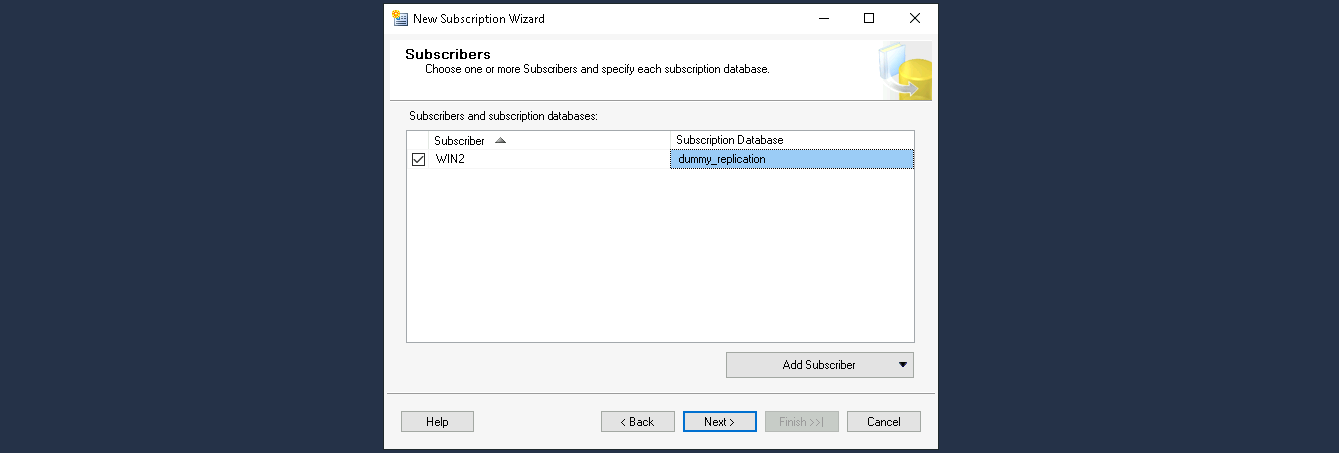Open Help for the wizard
This screenshot has width=1339, height=453.
tap(437, 422)
